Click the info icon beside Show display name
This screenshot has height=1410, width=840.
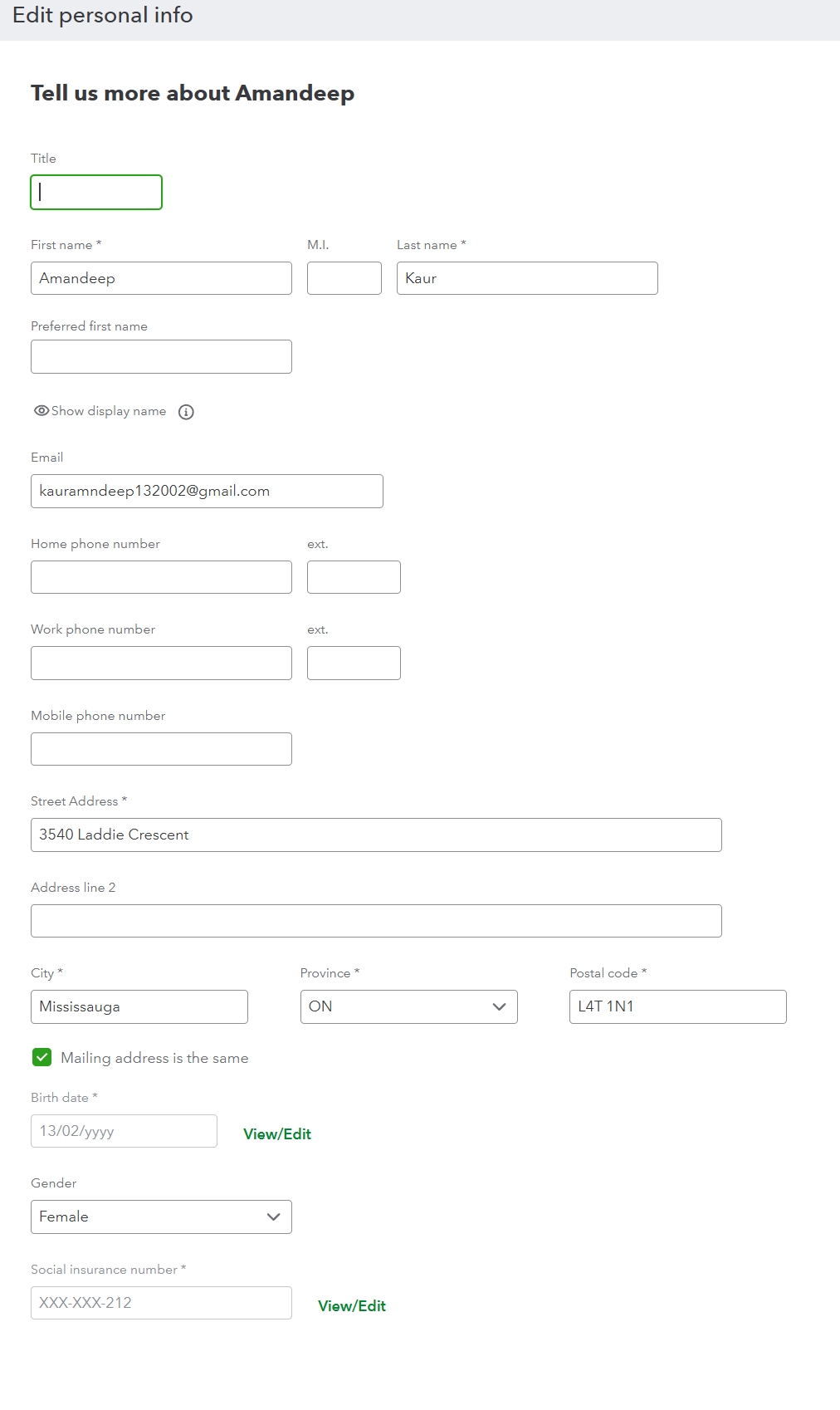click(186, 412)
